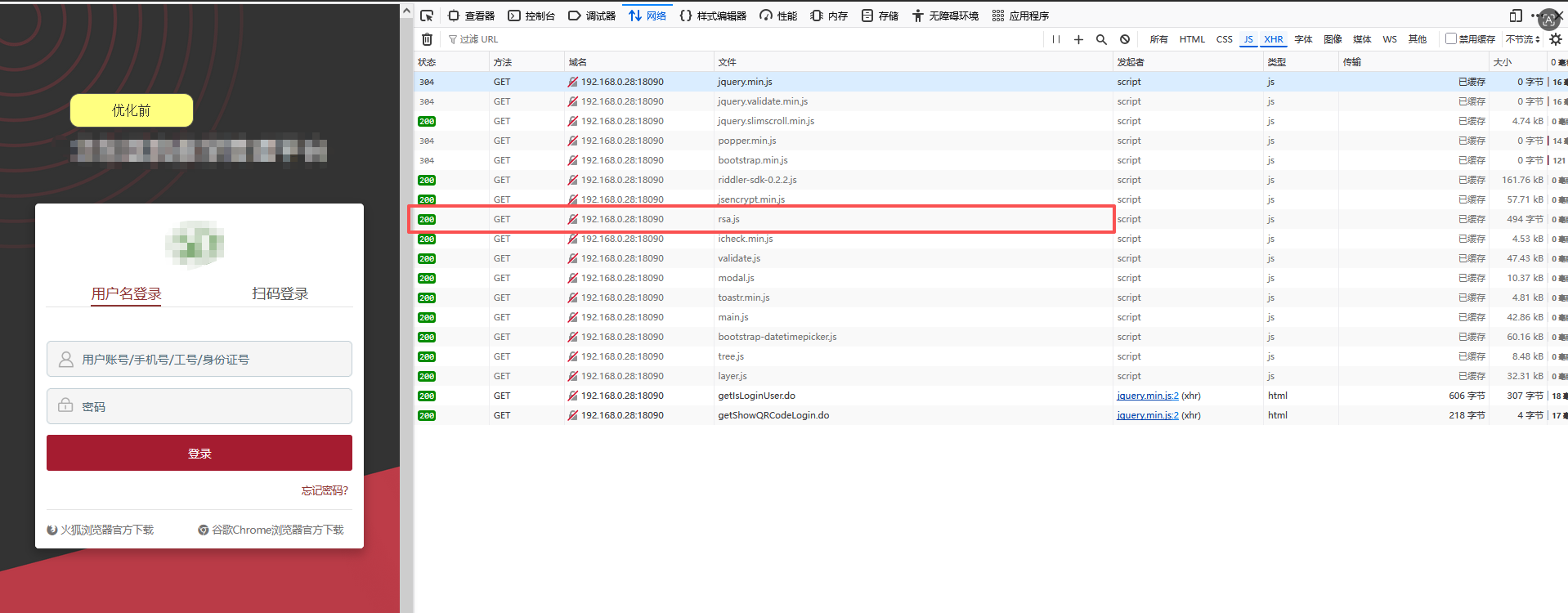Switch to 用户名登录 login tab
Screen dimensions: 1568x613
coord(126,293)
